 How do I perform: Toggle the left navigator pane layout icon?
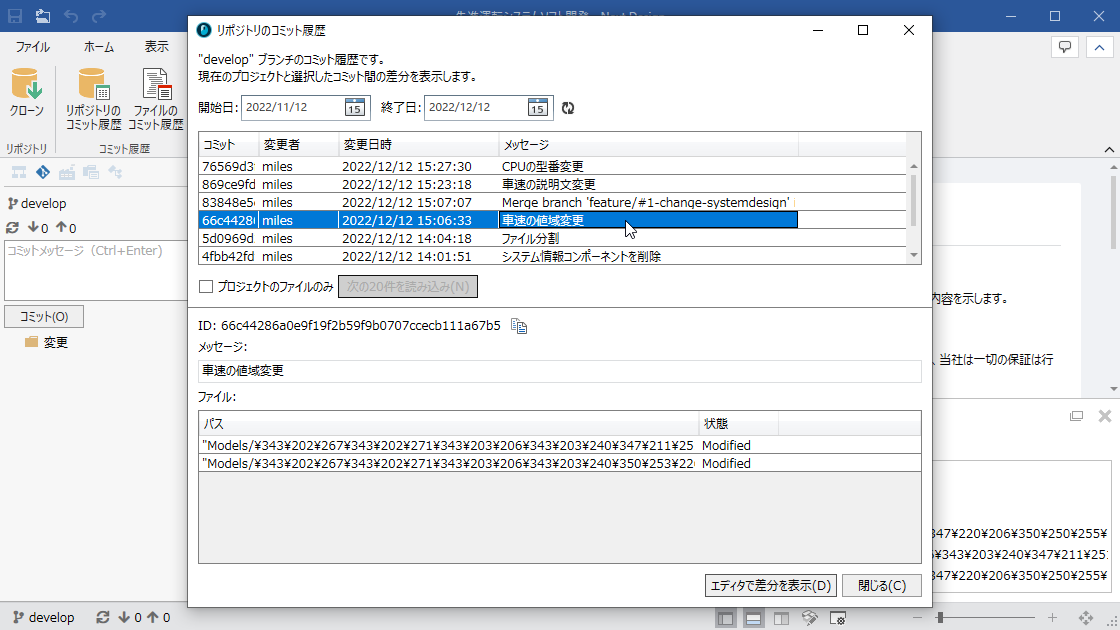(725, 619)
